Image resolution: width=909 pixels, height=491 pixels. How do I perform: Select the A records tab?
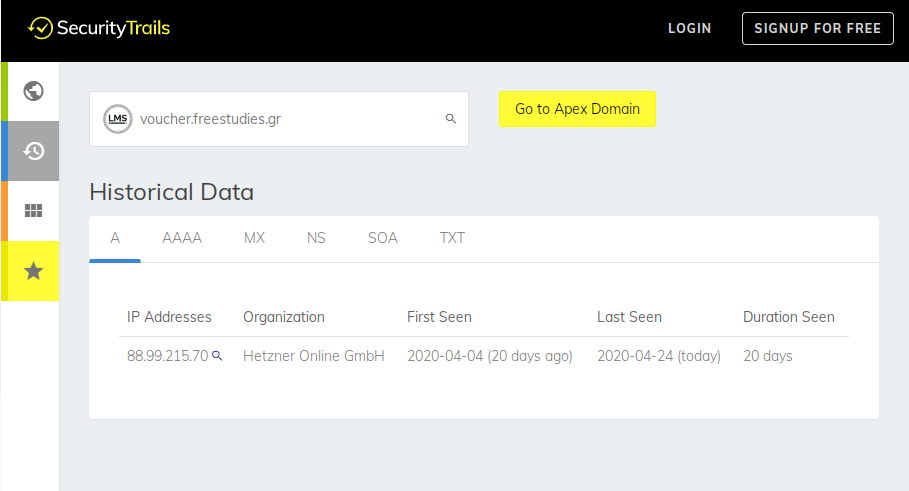tap(115, 238)
